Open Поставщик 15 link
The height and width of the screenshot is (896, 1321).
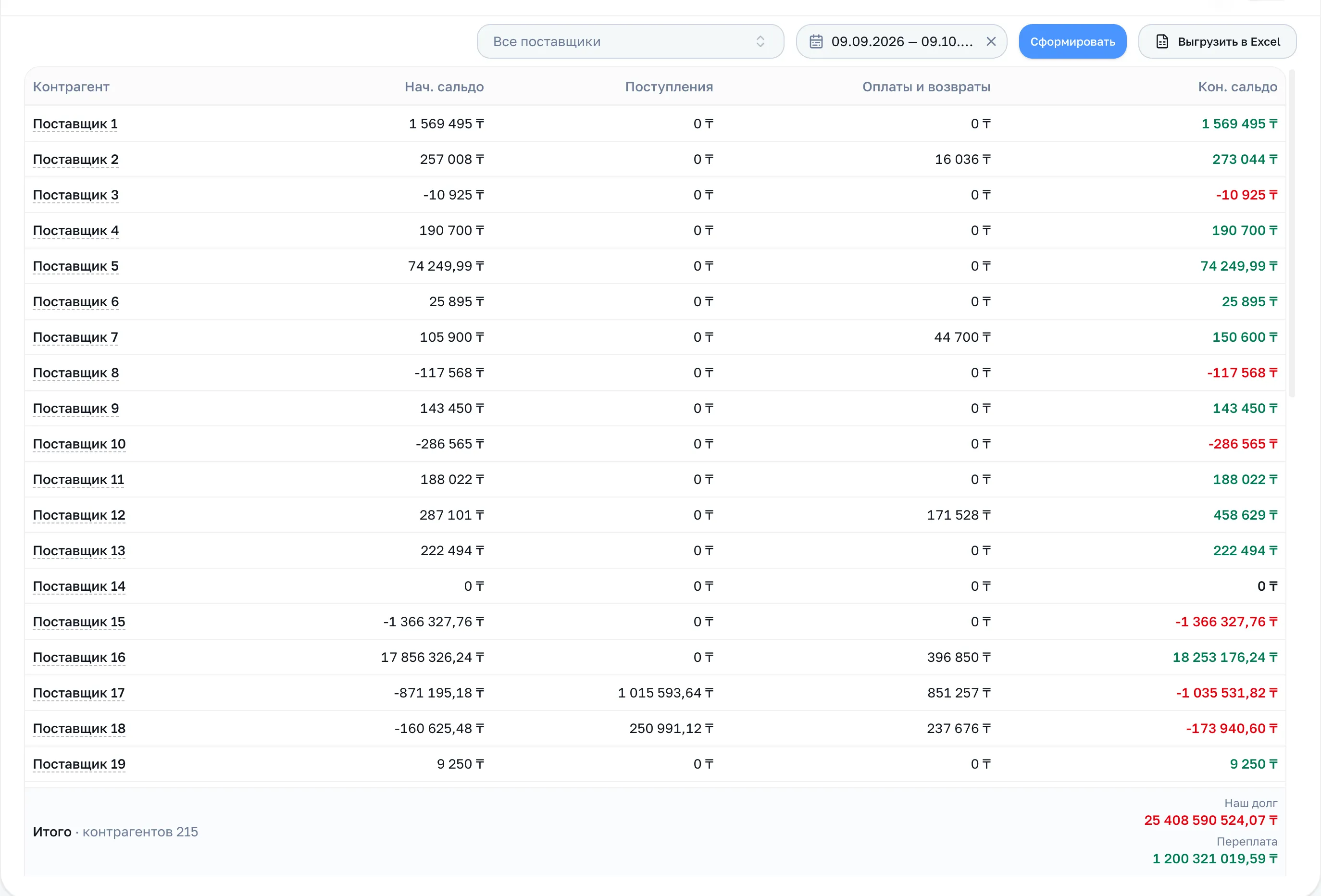79,622
